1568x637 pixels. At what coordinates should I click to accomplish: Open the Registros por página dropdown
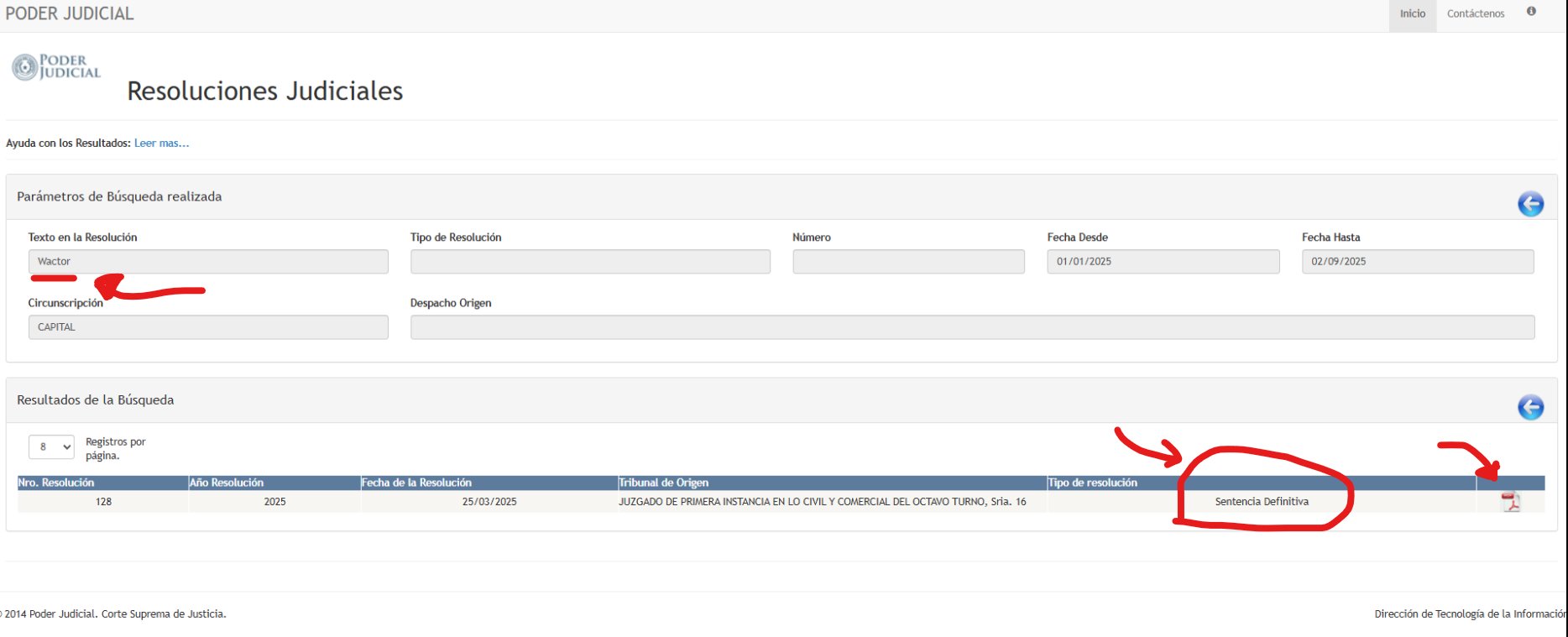[51, 447]
